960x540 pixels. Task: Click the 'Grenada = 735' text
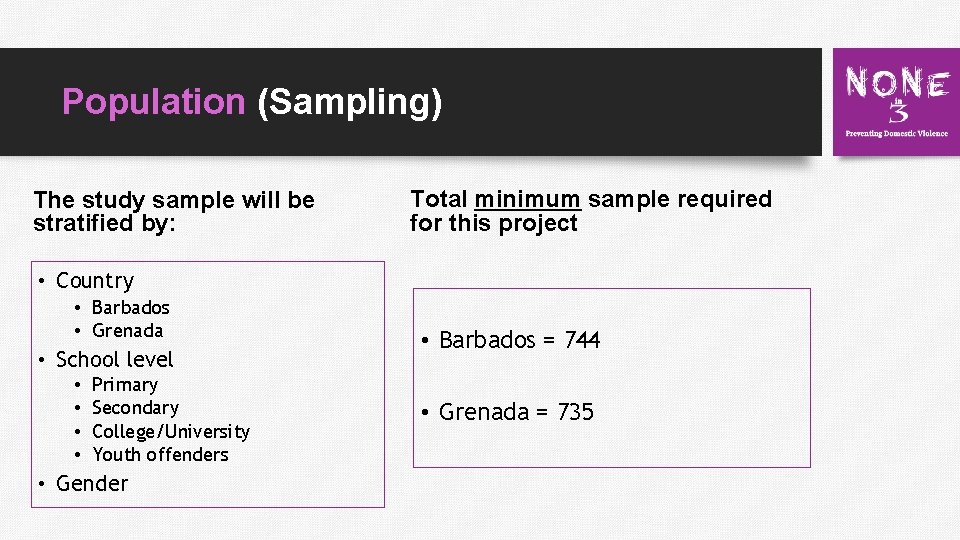(516, 412)
